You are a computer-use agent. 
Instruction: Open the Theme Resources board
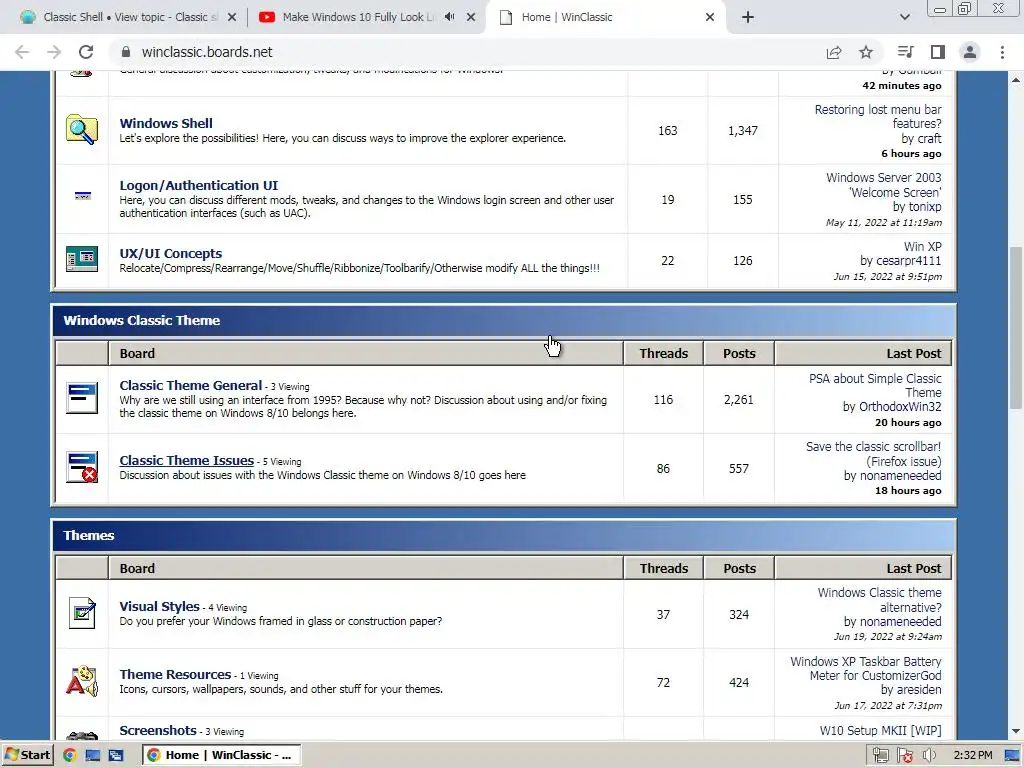175,674
